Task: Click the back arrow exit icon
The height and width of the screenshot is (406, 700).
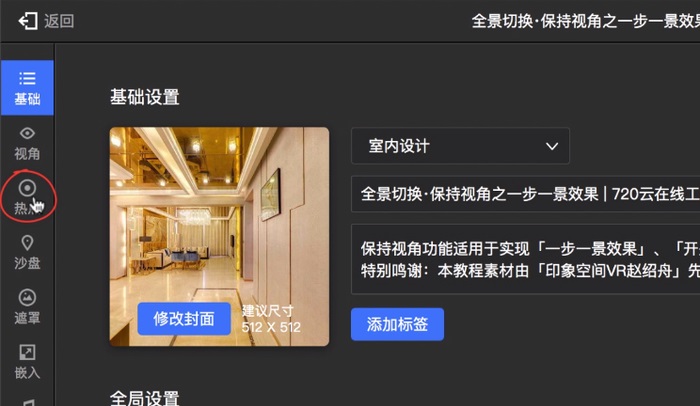Action: [x=28, y=21]
